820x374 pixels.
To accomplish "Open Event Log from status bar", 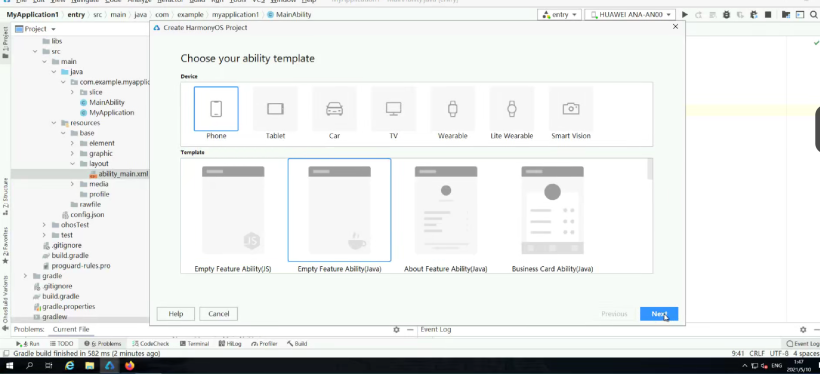I will coord(803,344).
